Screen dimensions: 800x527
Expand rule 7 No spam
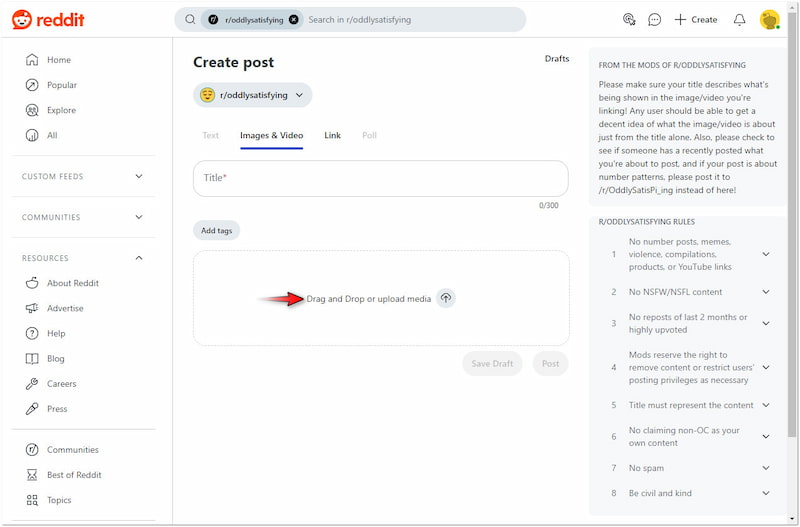[x=766, y=468]
